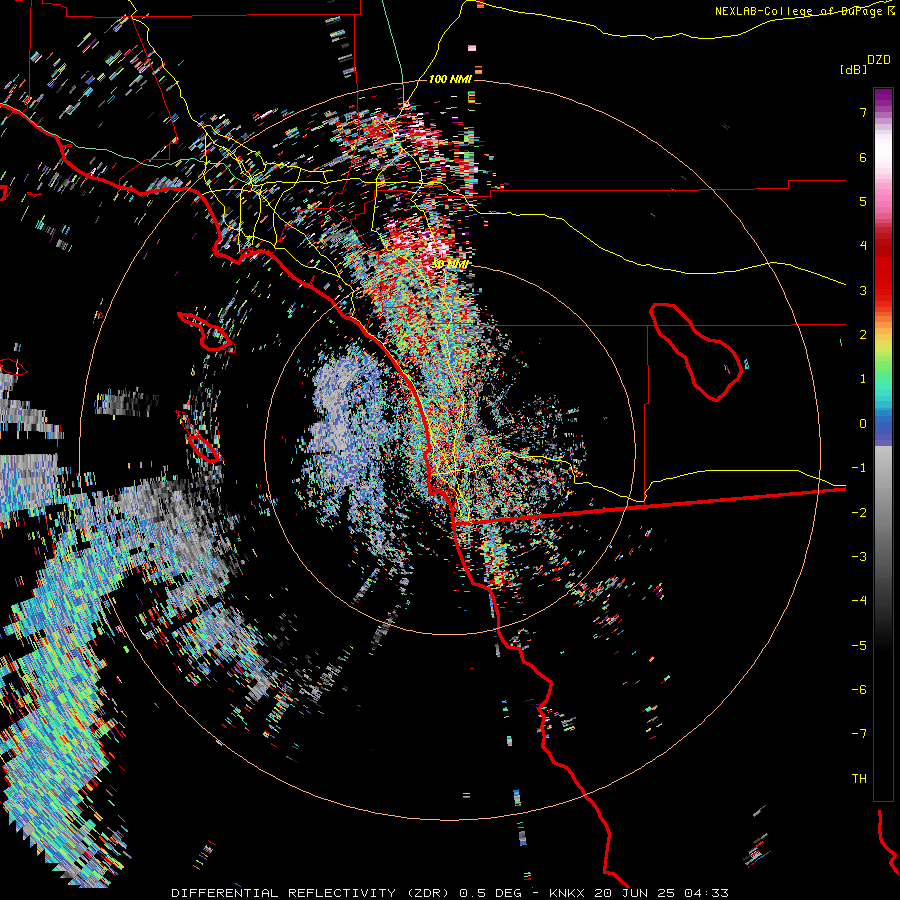Select the -1 value on the scale
900x900 pixels.
click(859, 468)
